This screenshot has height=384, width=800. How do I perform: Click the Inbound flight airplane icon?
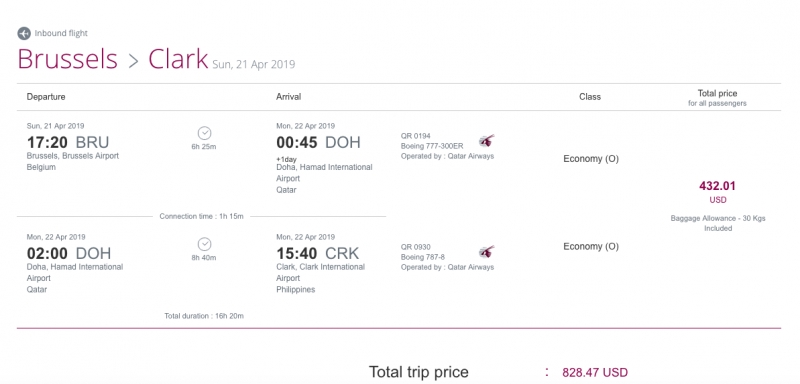click(x=24, y=34)
